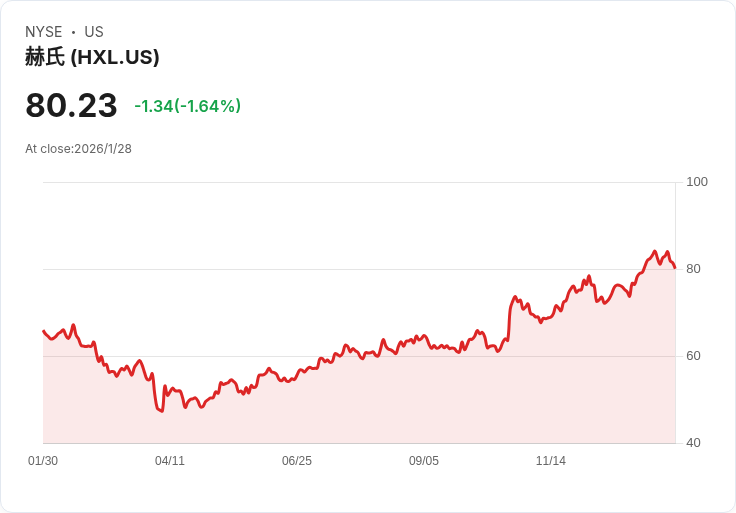736x513 pixels.
Task: Open the 赫氏 (HXL.US) stock title
Action: (x=92, y=57)
